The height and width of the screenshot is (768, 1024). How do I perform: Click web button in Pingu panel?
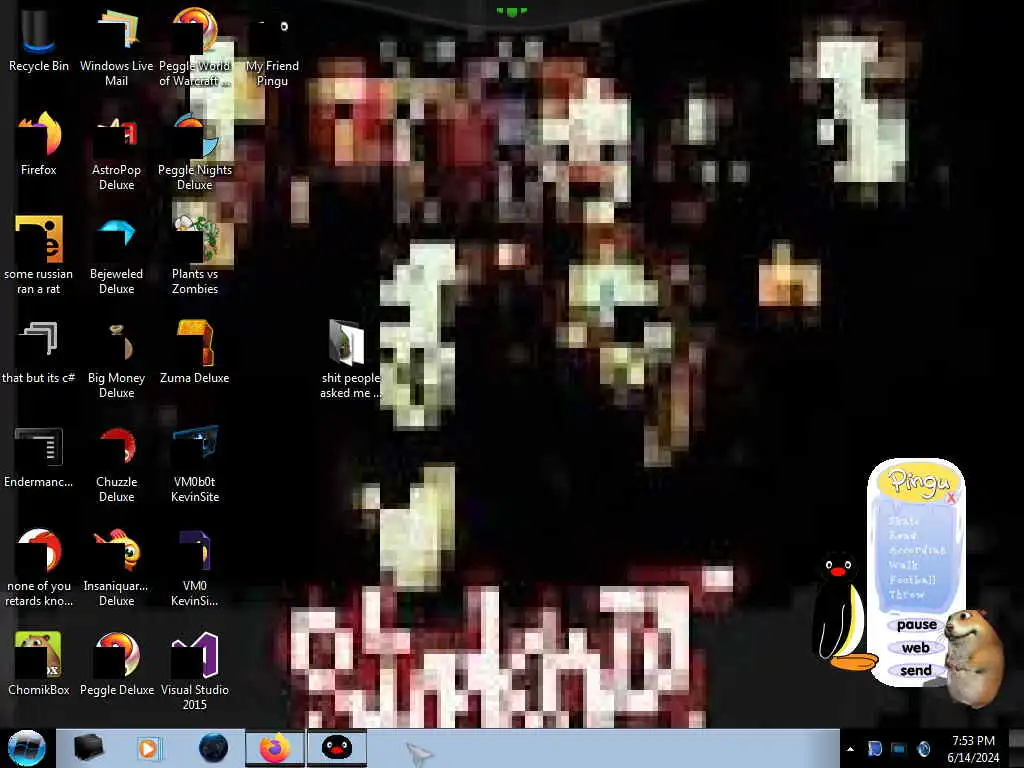tap(916, 648)
